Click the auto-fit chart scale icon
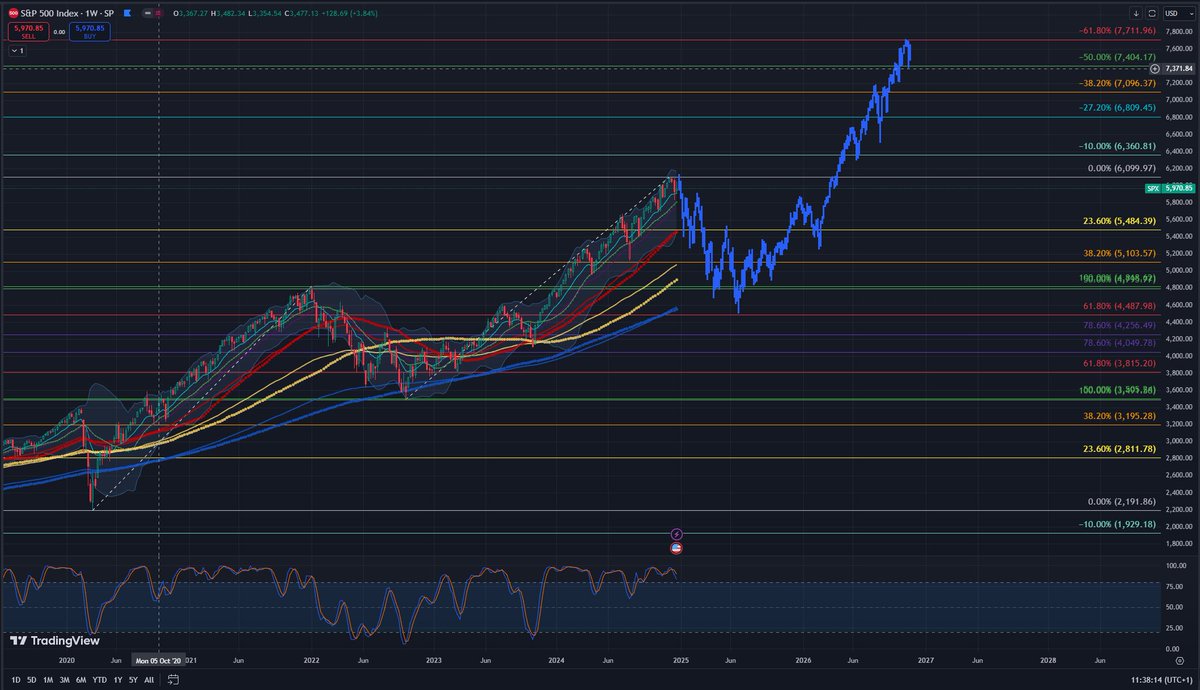1200x690 pixels. tap(1153, 13)
